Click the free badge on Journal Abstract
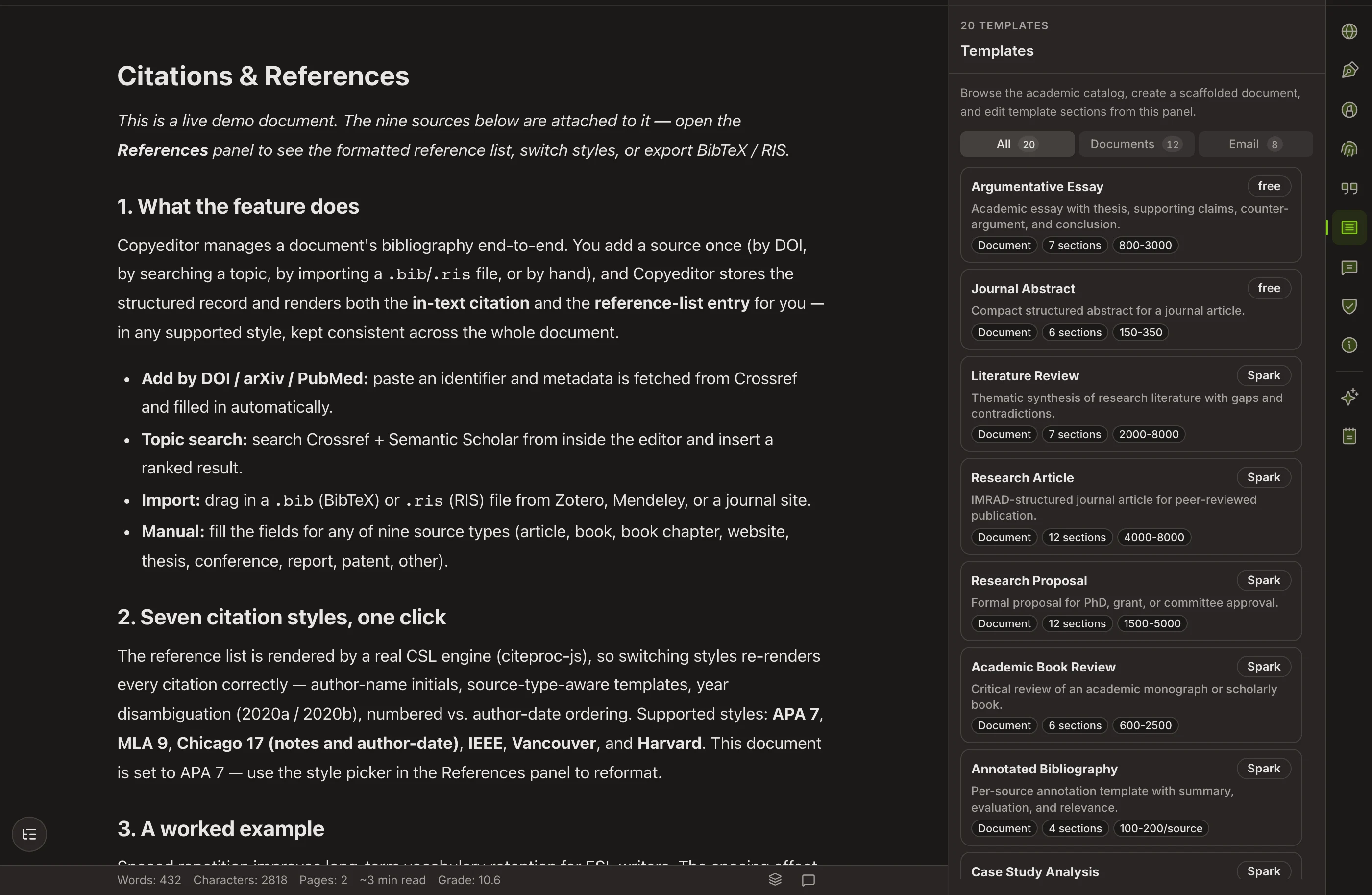The height and width of the screenshot is (895, 1372). point(1269,288)
